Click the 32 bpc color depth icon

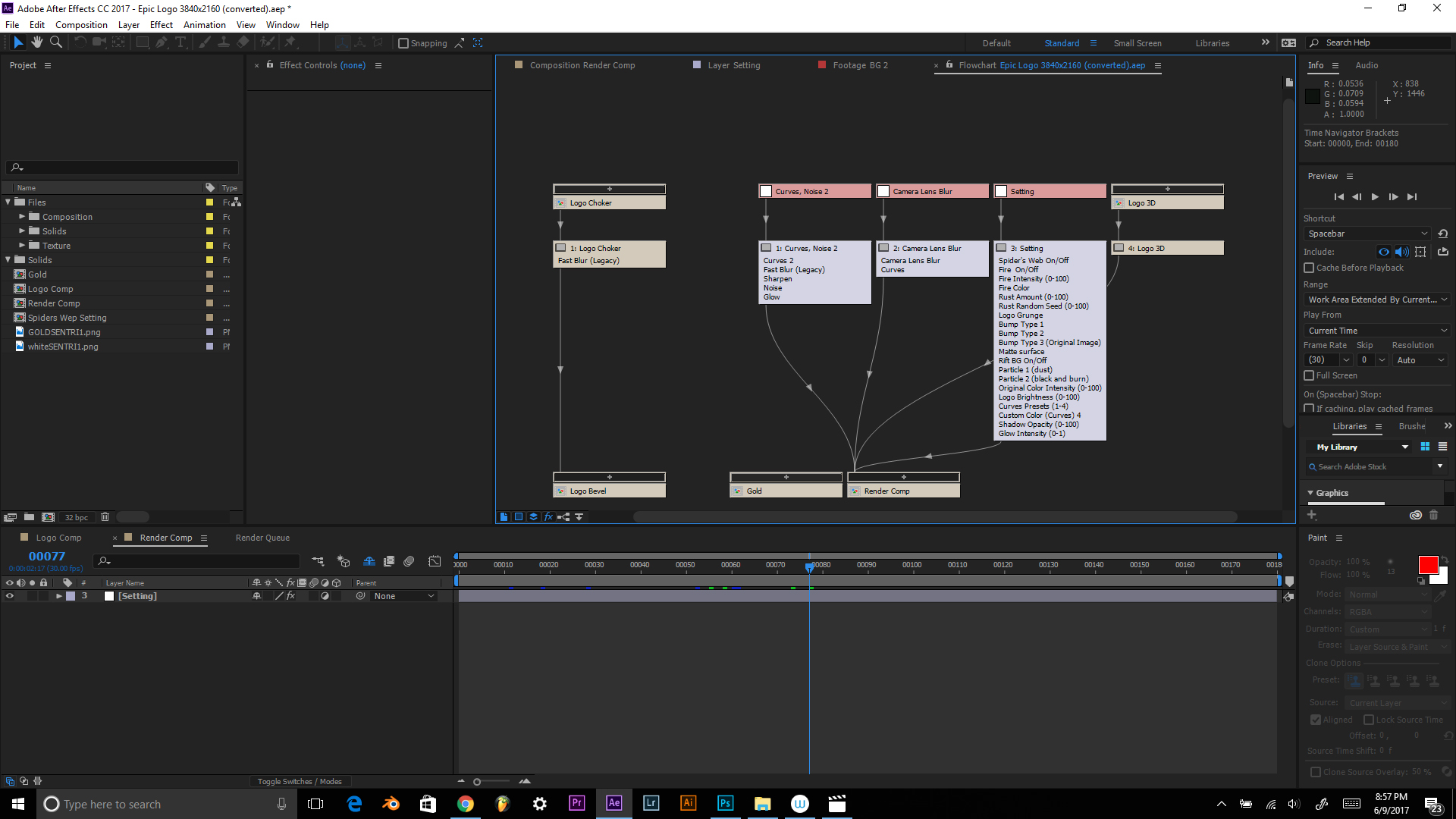click(x=78, y=517)
